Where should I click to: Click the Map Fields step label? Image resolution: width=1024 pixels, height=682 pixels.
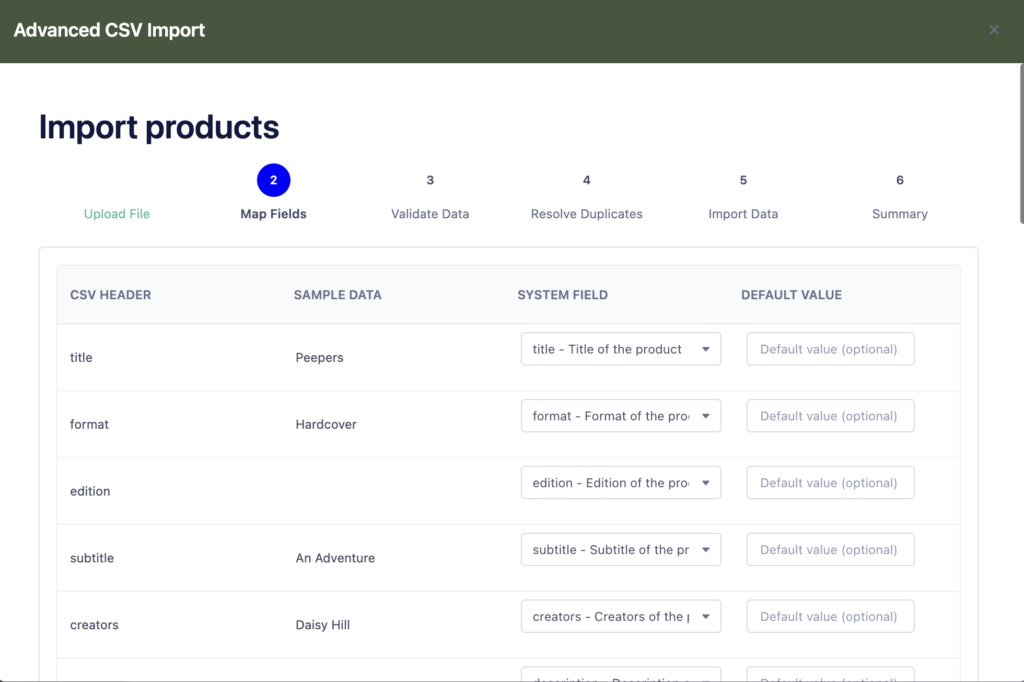tap(273, 214)
